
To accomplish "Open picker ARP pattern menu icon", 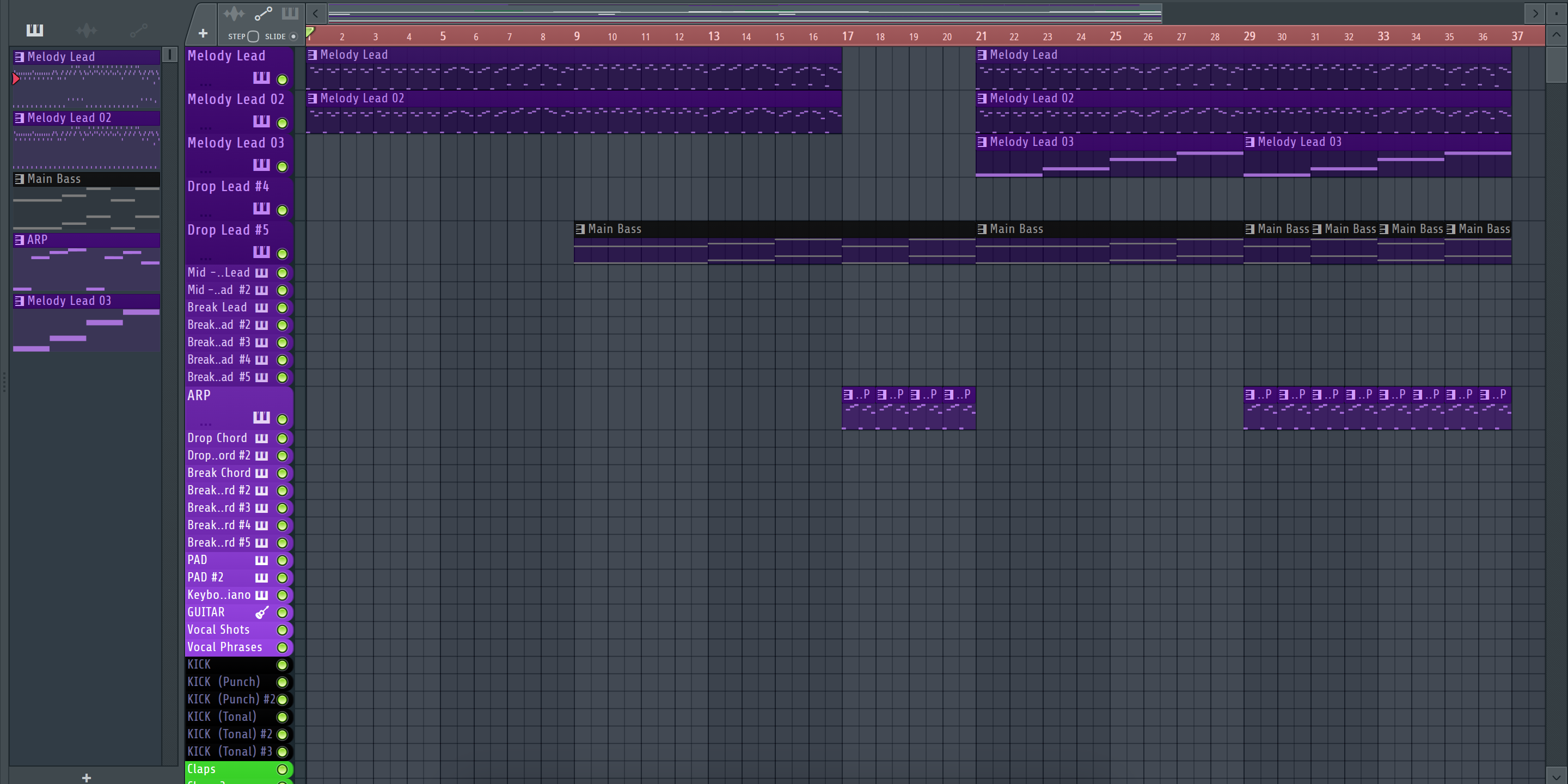I will [19, 240].
